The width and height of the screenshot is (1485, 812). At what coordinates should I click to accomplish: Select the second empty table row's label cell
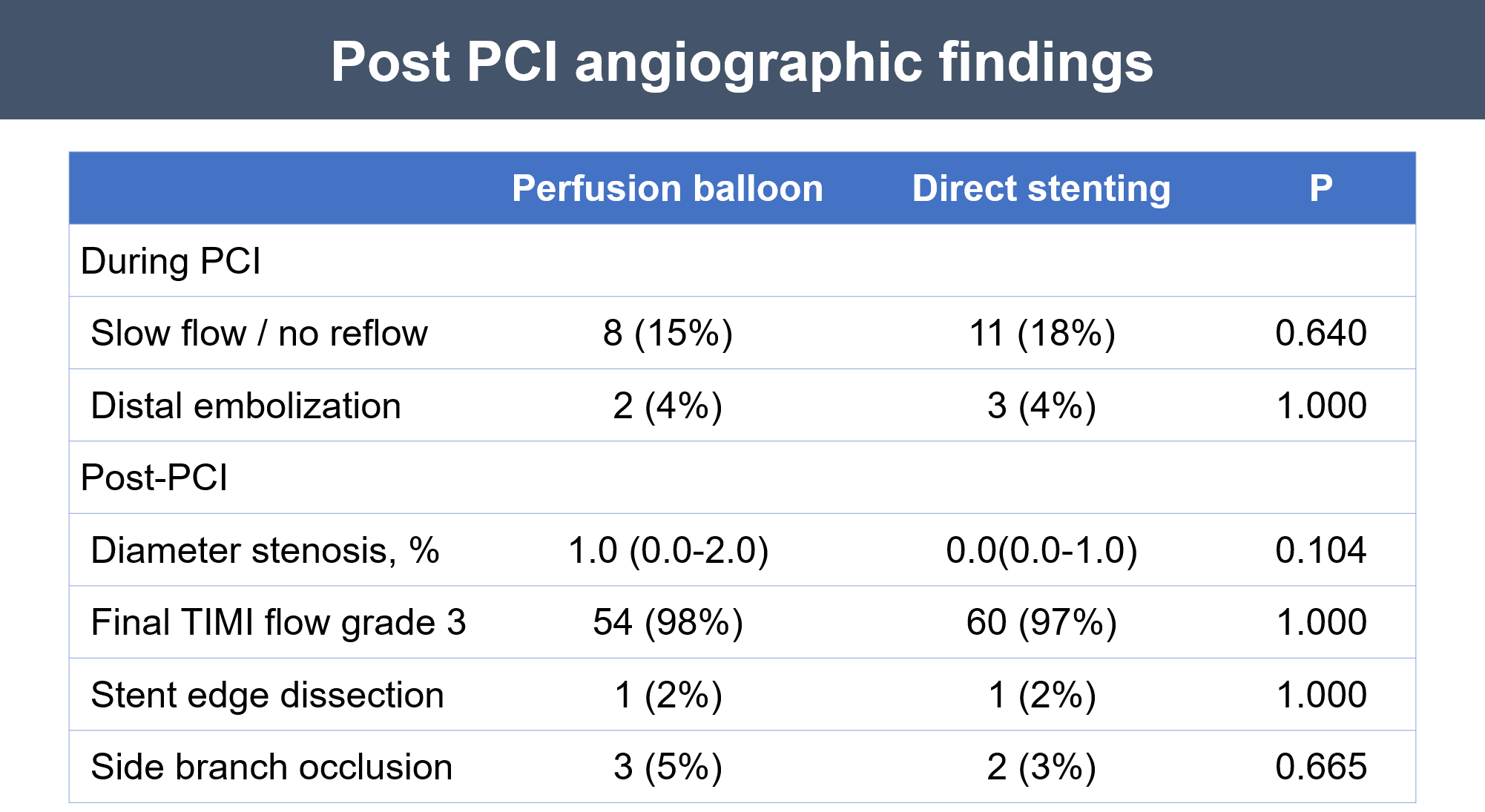point(274,333)
